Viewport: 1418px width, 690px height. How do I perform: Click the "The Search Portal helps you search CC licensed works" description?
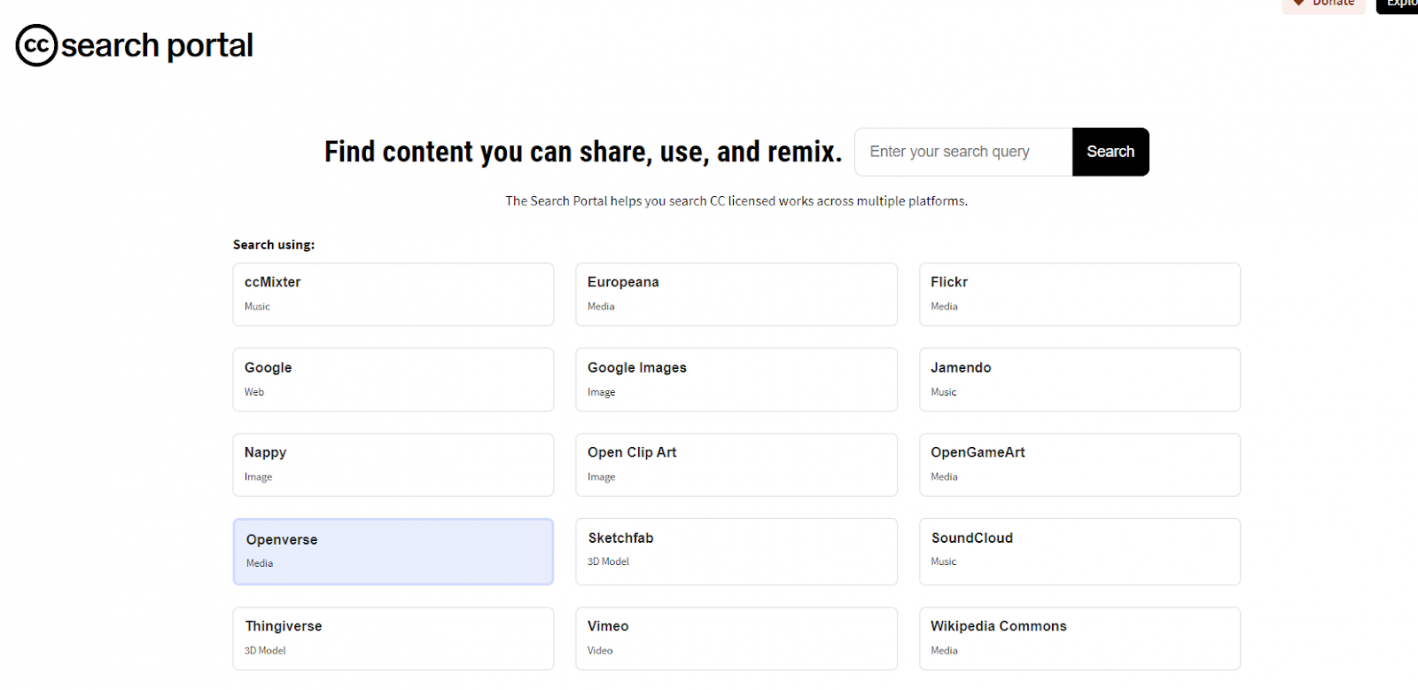(x=736, y=201)
